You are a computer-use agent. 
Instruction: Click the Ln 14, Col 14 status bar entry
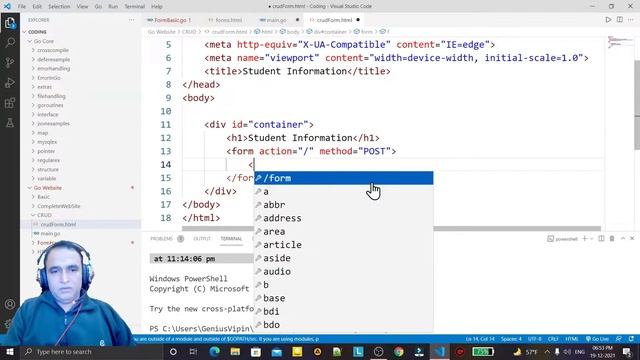[x=480, y=339]
